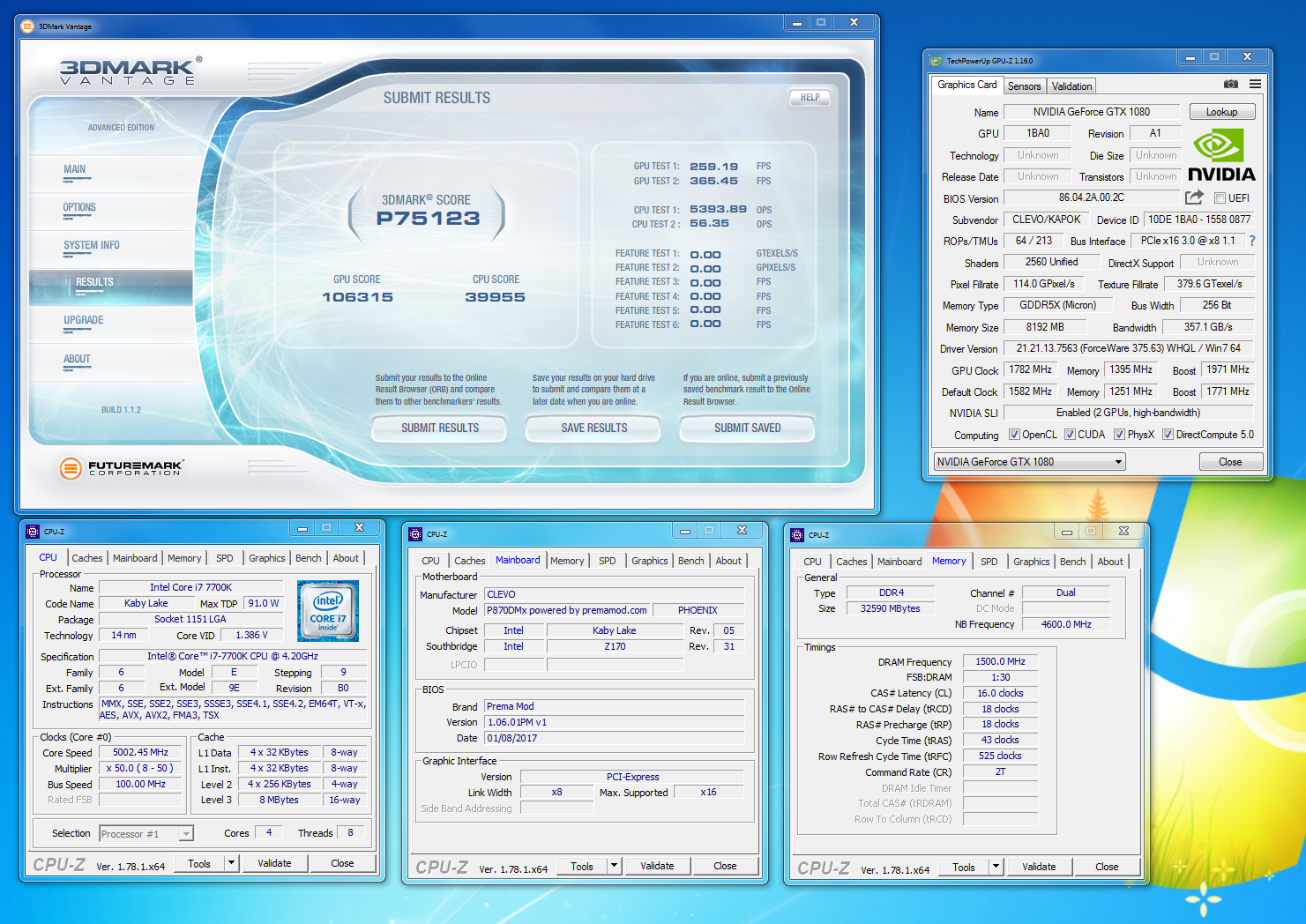Open the NVIDIA GeForce GTX 1080 GPU selector dropdown
Screen dimensions: 1306x924
1030,462
